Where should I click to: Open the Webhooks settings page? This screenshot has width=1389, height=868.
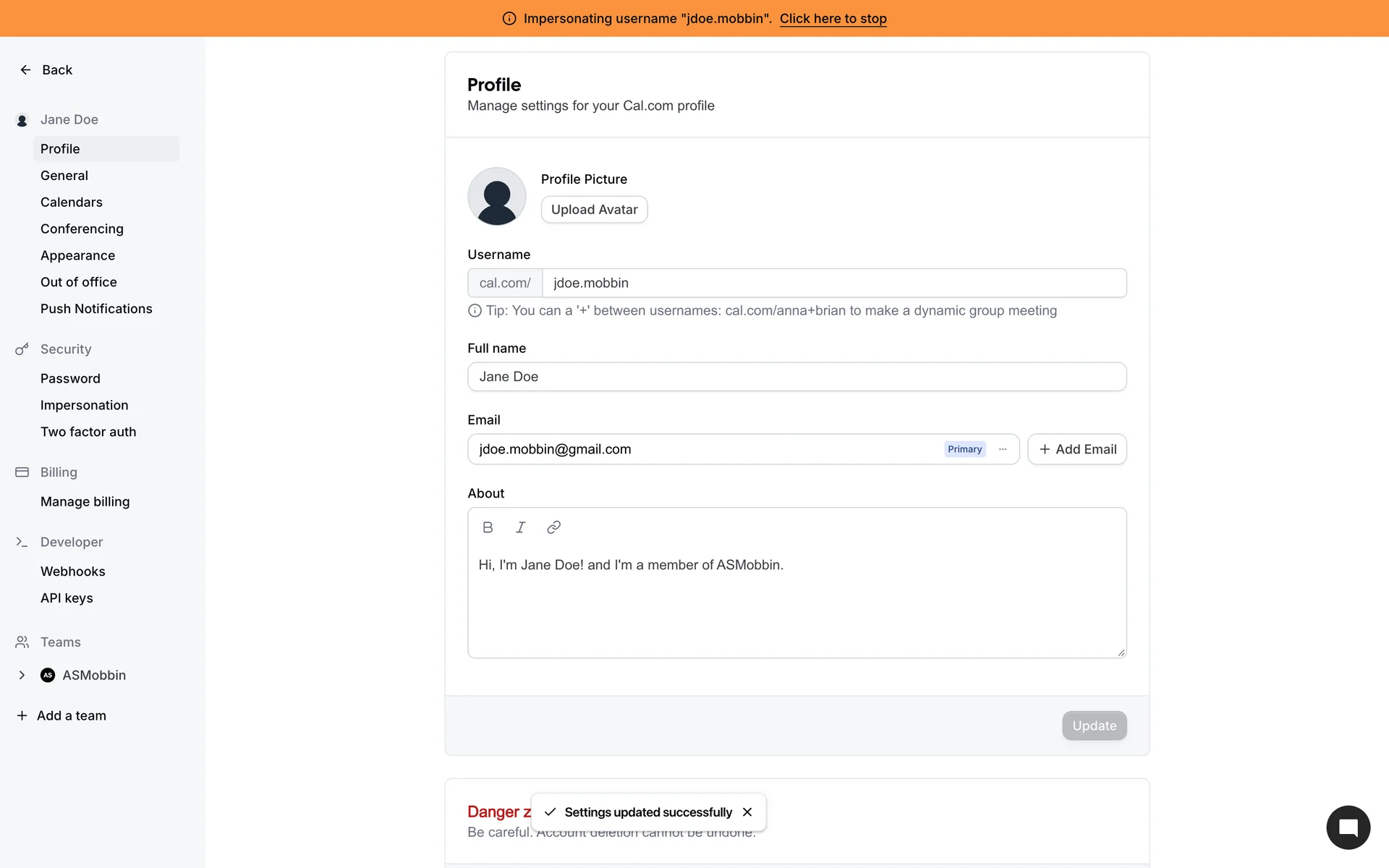[73, 571]
